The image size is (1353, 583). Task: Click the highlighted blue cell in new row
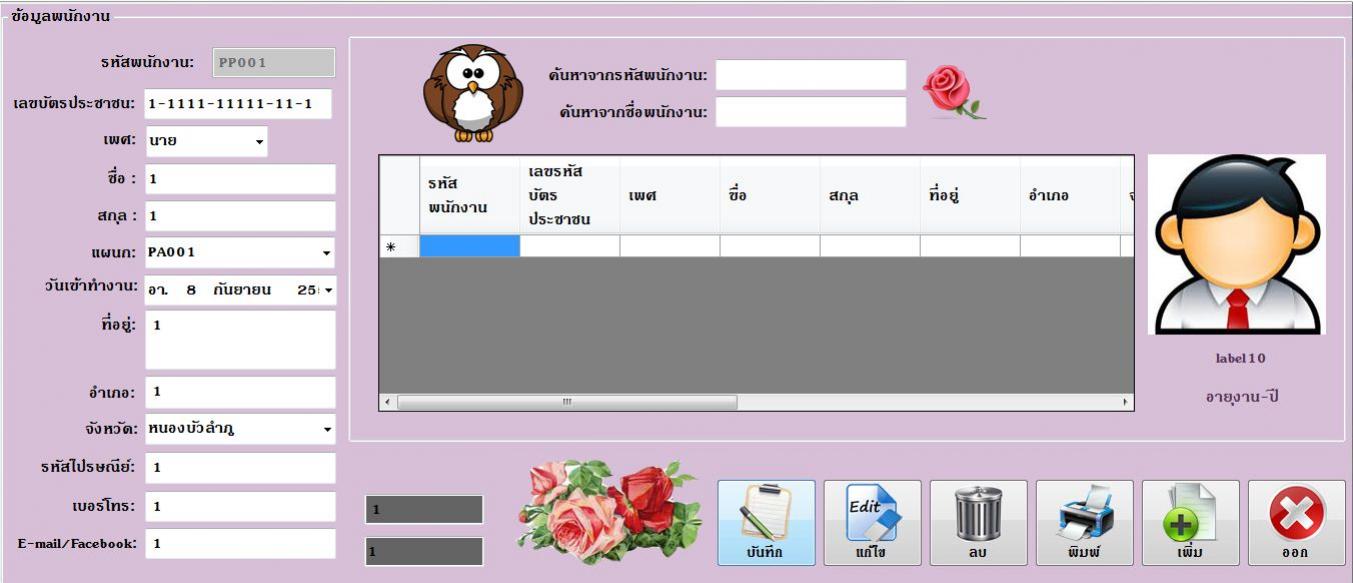coord(469,246)
